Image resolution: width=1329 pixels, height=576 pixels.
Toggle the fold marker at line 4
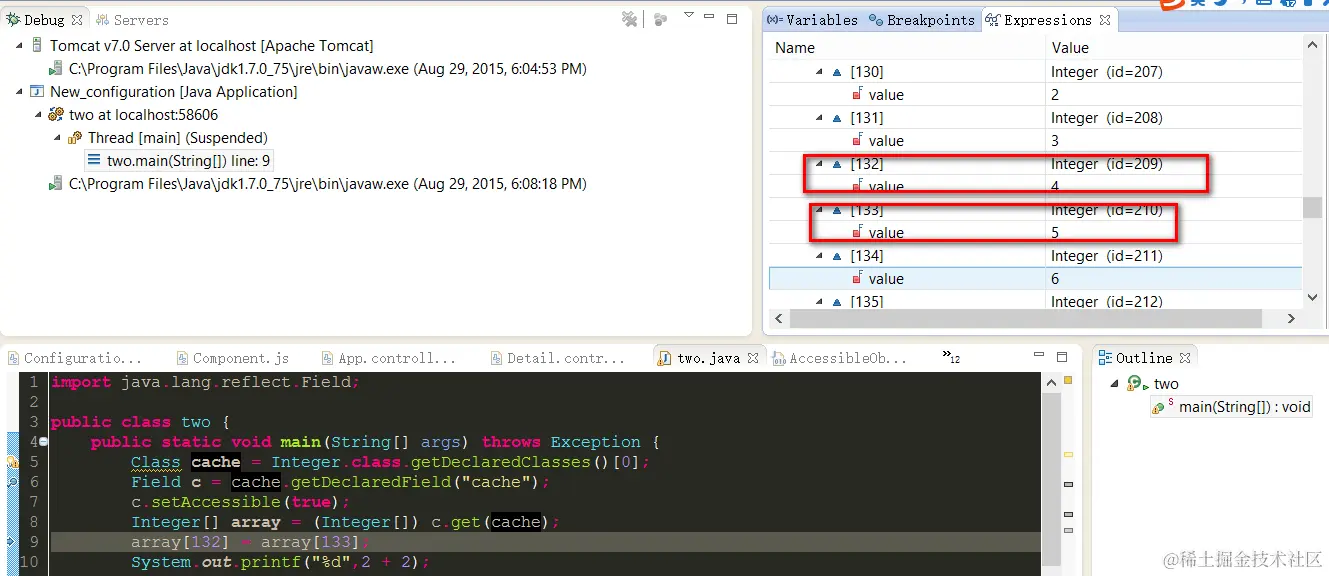pos(44,442)
